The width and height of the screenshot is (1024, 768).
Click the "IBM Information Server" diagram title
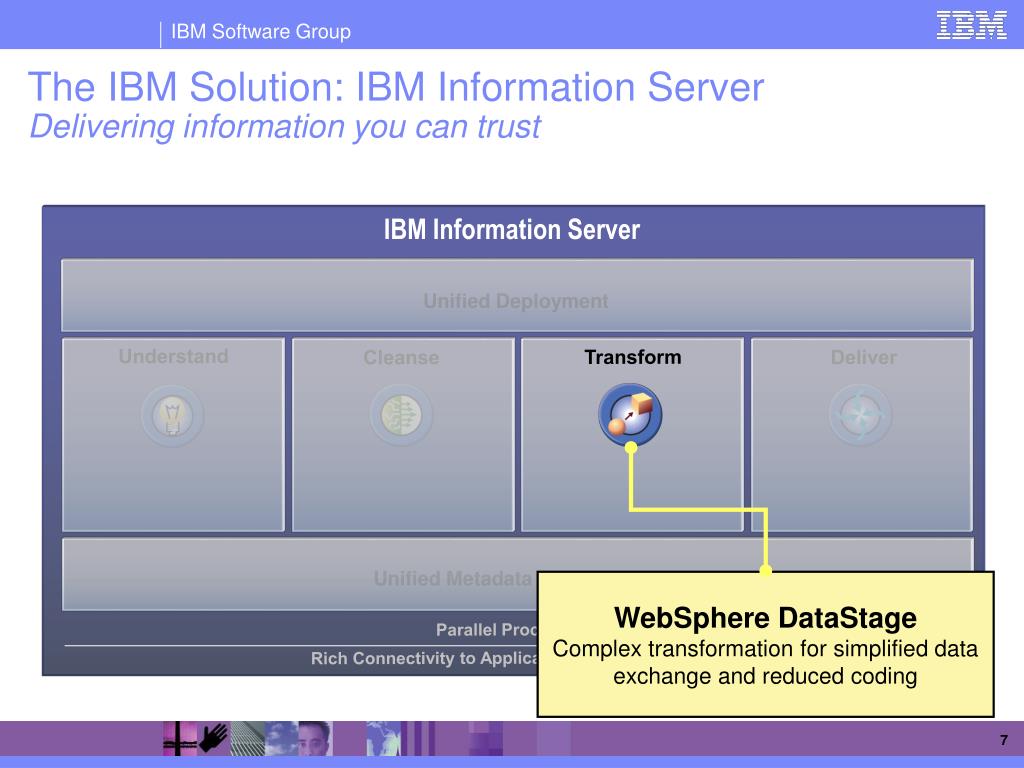point(511,230)
